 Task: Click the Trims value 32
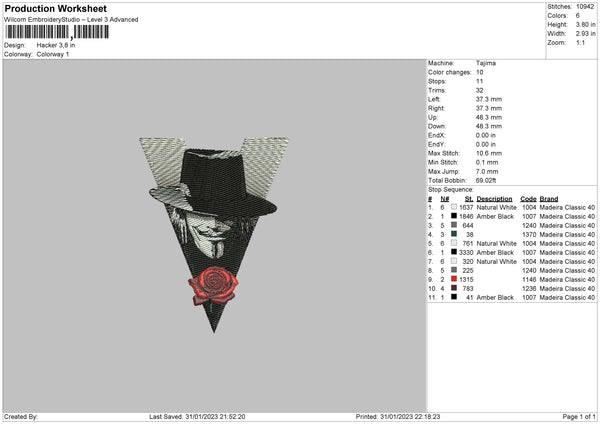coord(479,90)
